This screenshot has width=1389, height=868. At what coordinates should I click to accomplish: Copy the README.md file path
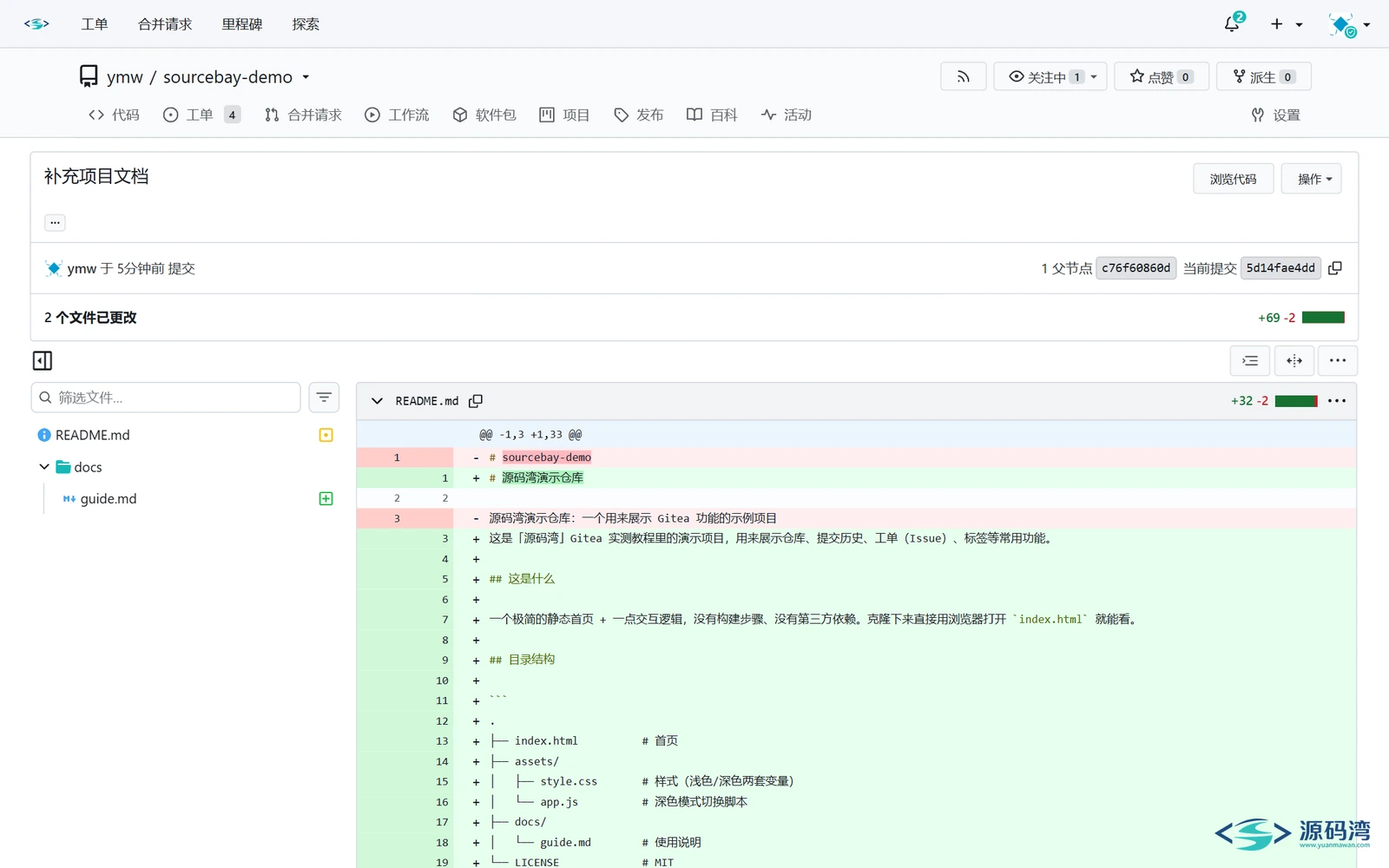pyautogui.click(x=476, y=401)
